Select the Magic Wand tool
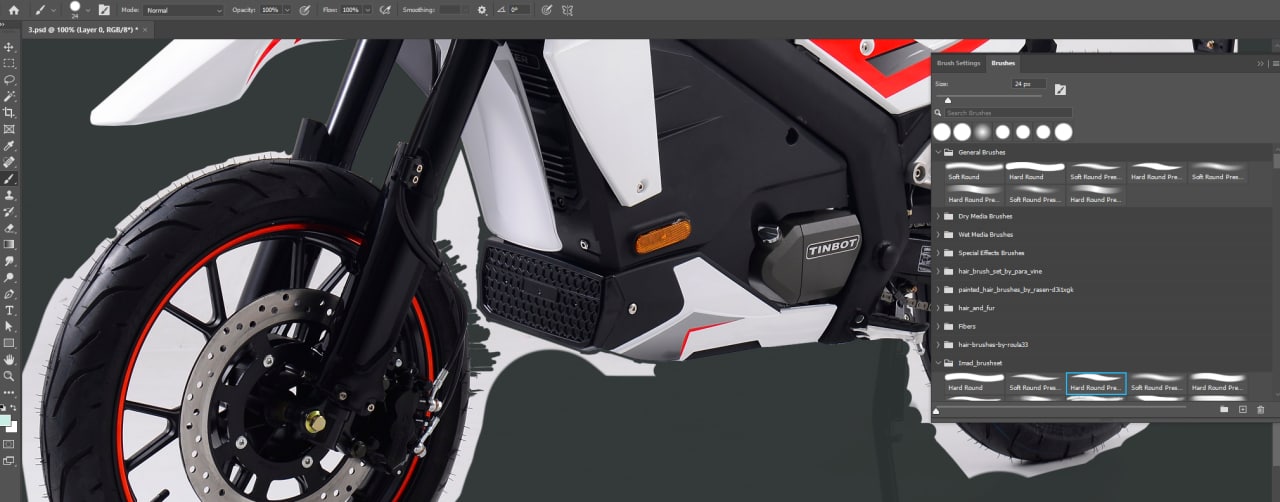The width and height of the screenshot is (1280, 502). click(x=9, y=96)
